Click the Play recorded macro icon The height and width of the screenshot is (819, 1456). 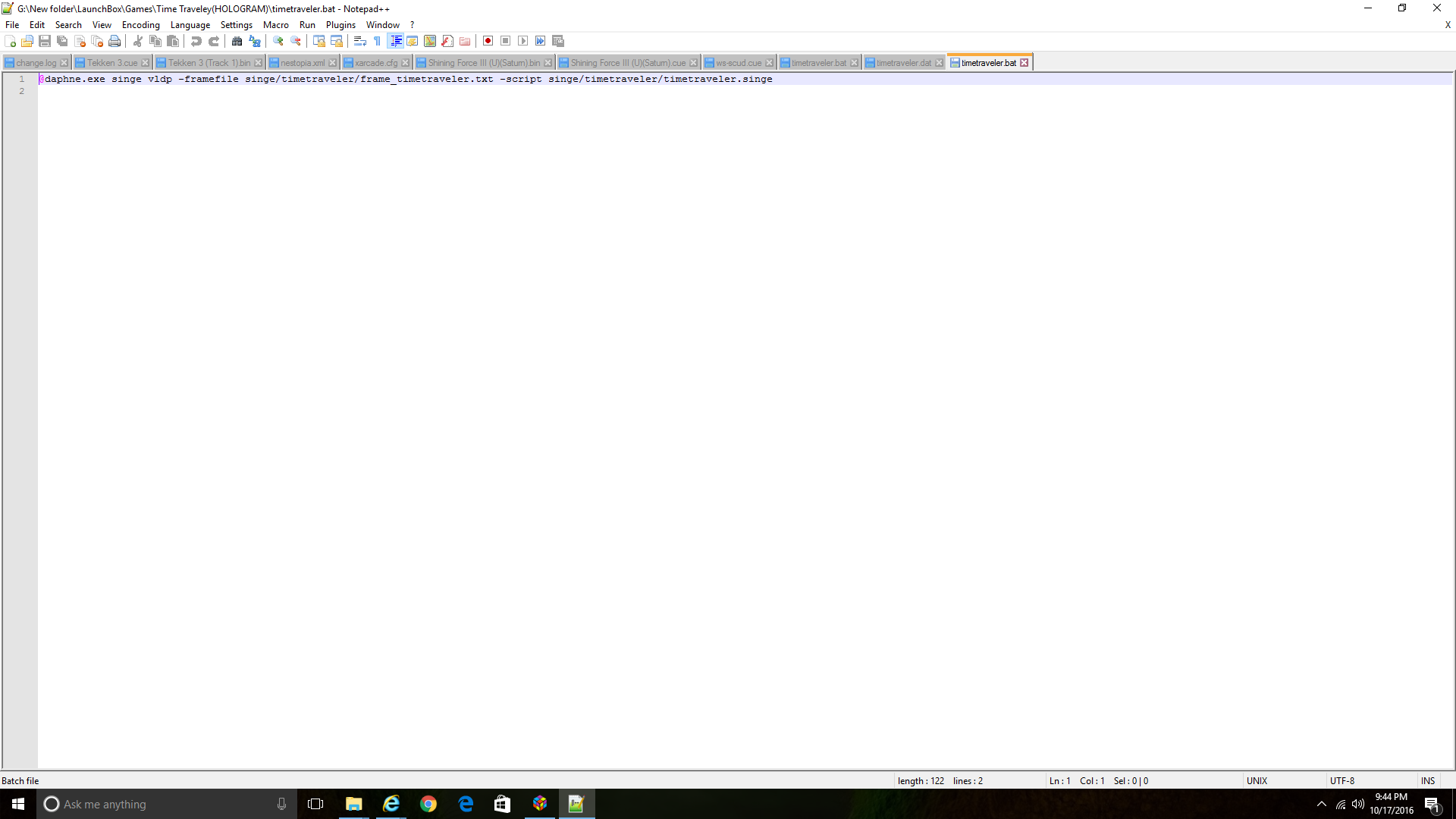(523, 41)
